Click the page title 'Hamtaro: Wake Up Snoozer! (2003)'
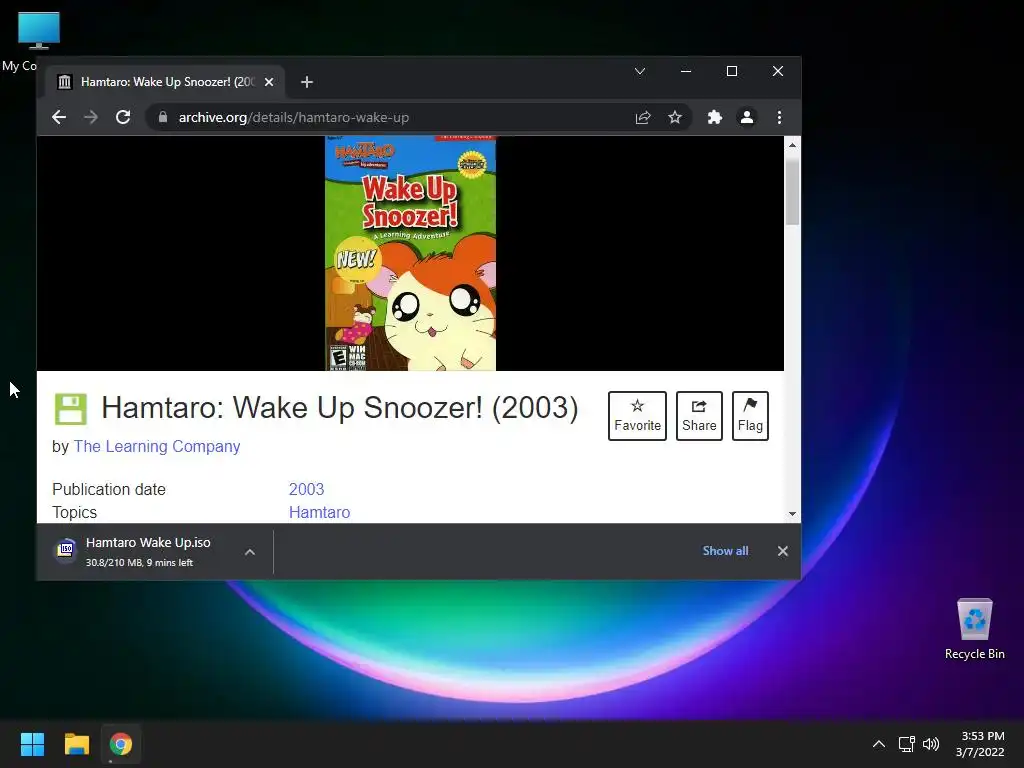 coord(340,408)
